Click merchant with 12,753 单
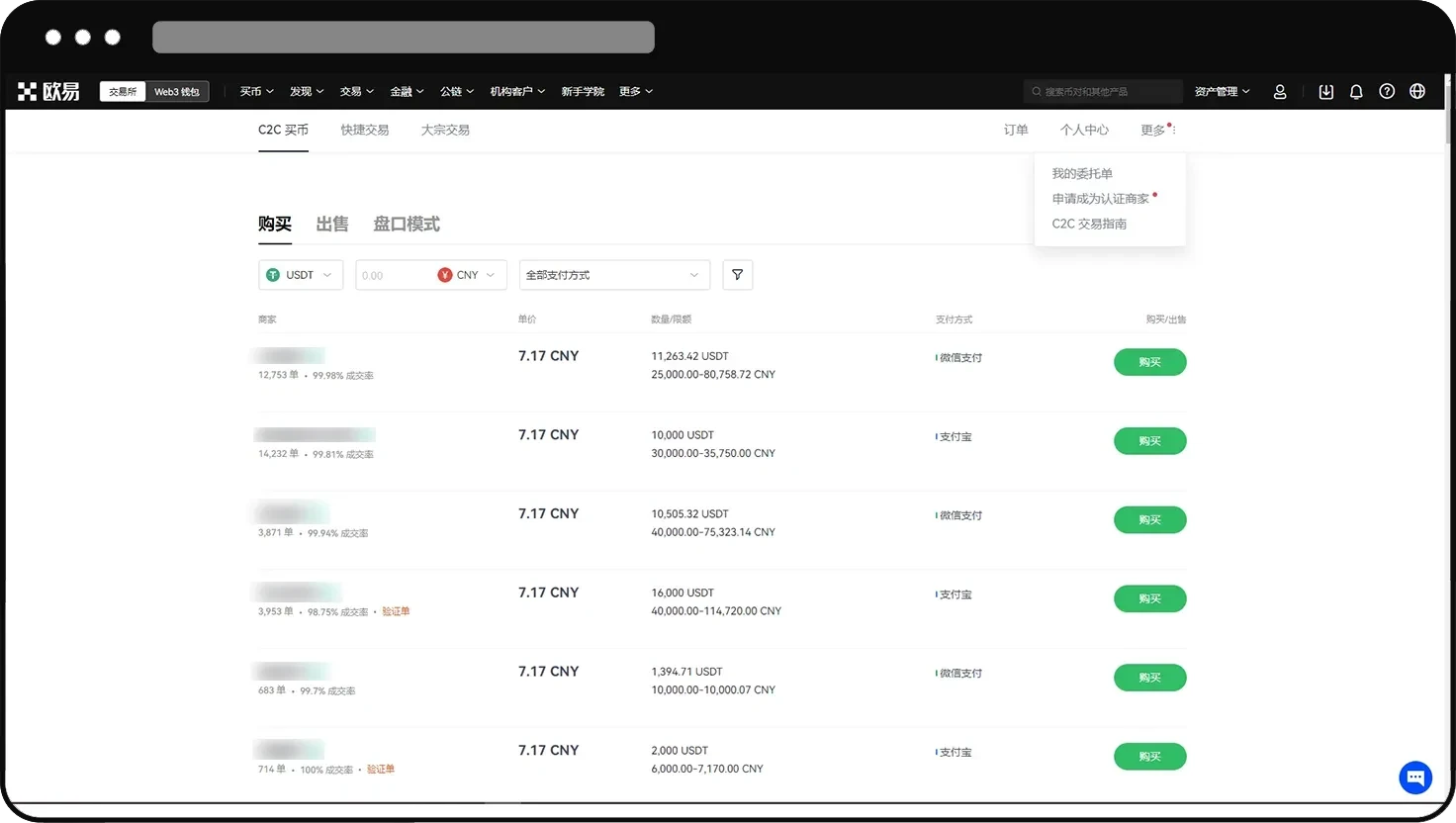Image resolution: width=1456 pixels, height=823 pixels. pos(290,355)
